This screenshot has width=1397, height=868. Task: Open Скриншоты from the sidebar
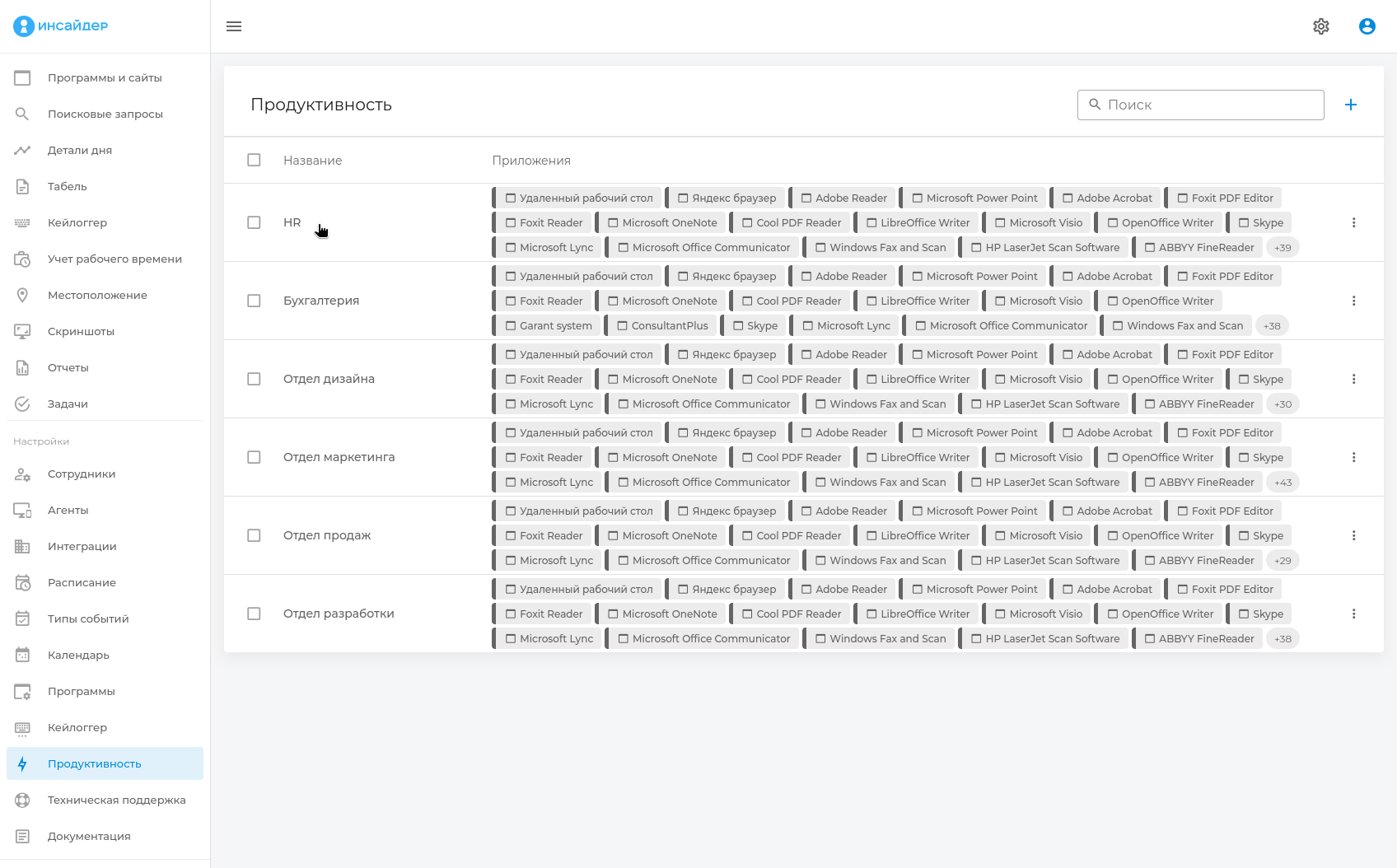click(x=81, y=331)
